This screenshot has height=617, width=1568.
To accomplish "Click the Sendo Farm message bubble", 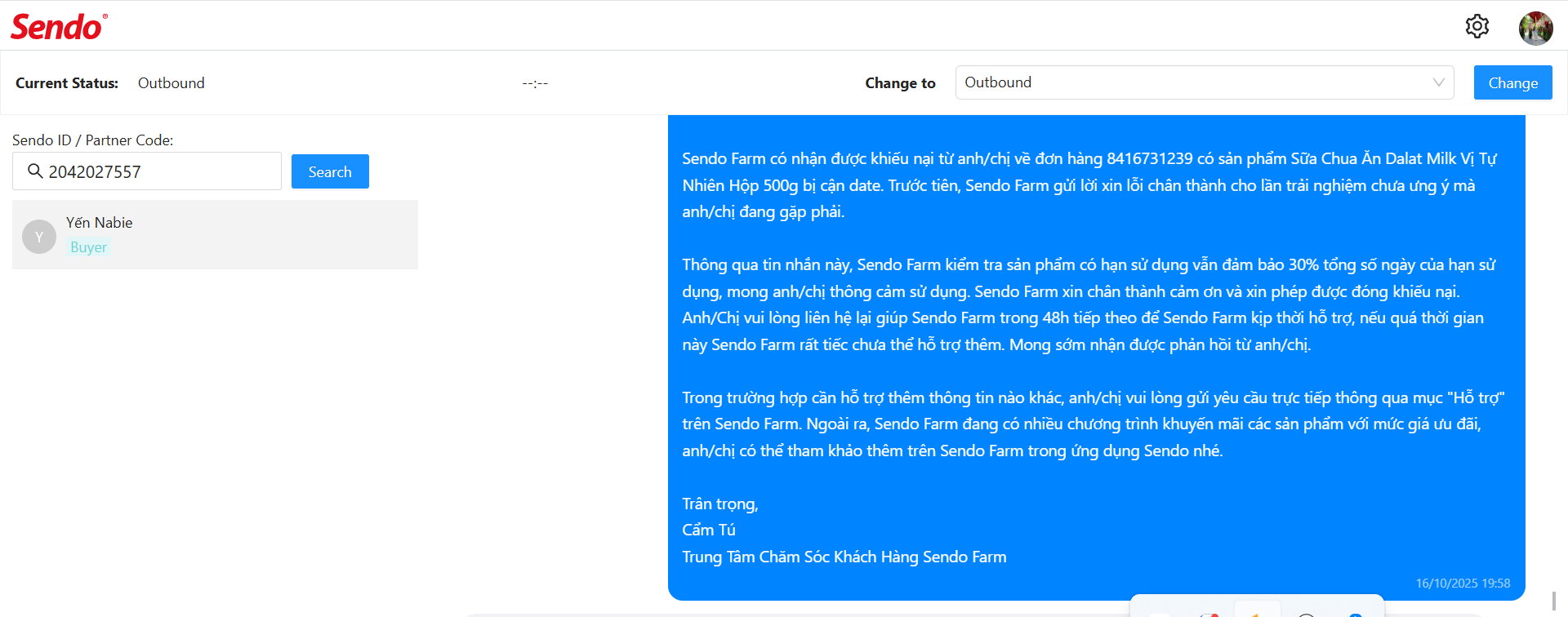I will (1096, 357).
